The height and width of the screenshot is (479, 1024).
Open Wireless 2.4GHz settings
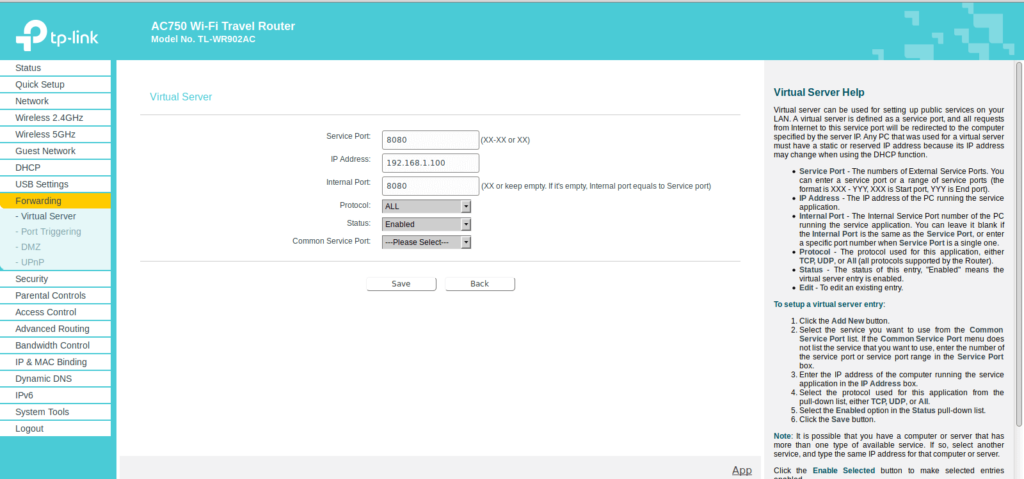pyautogui.click(x=50, y=118)
